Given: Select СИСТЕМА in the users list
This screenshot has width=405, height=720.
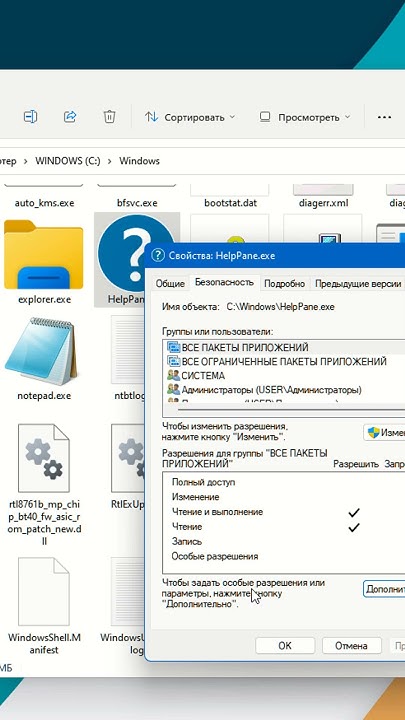Looking at the screenshot, I should point(284,376).
